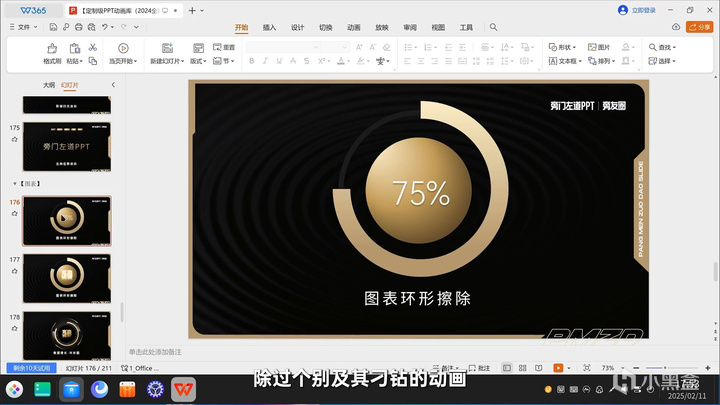Toggle Italic formatting
The image size is (720, 405).
tap(265, 61)
